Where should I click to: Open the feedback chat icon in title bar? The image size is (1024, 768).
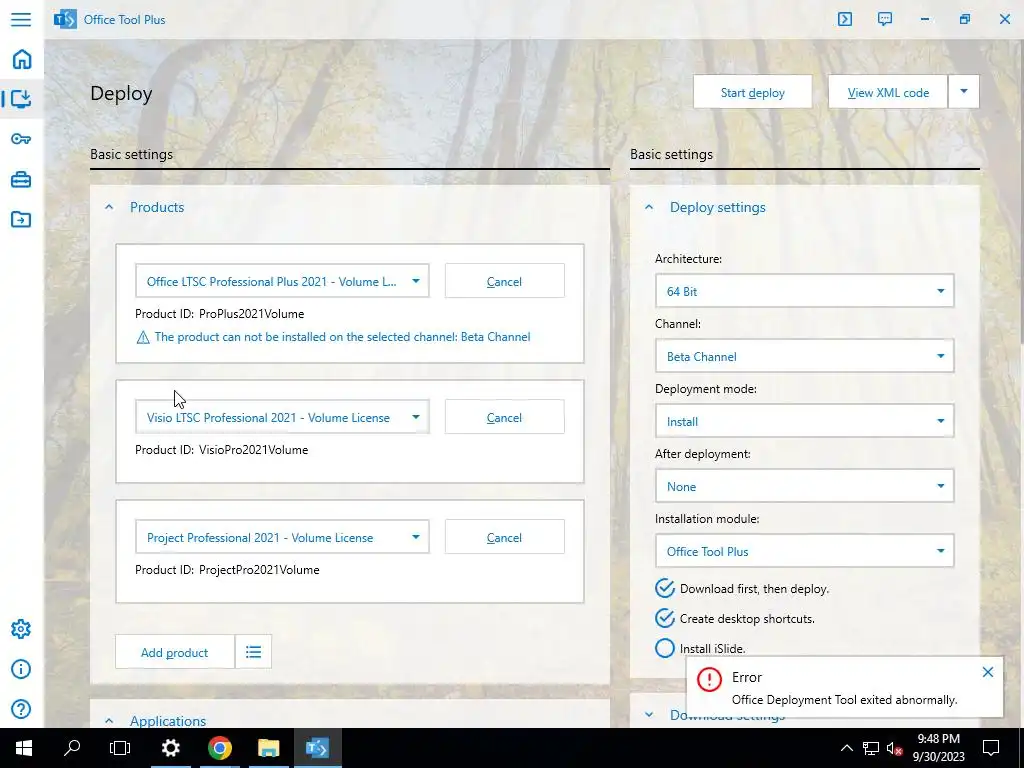885,19
